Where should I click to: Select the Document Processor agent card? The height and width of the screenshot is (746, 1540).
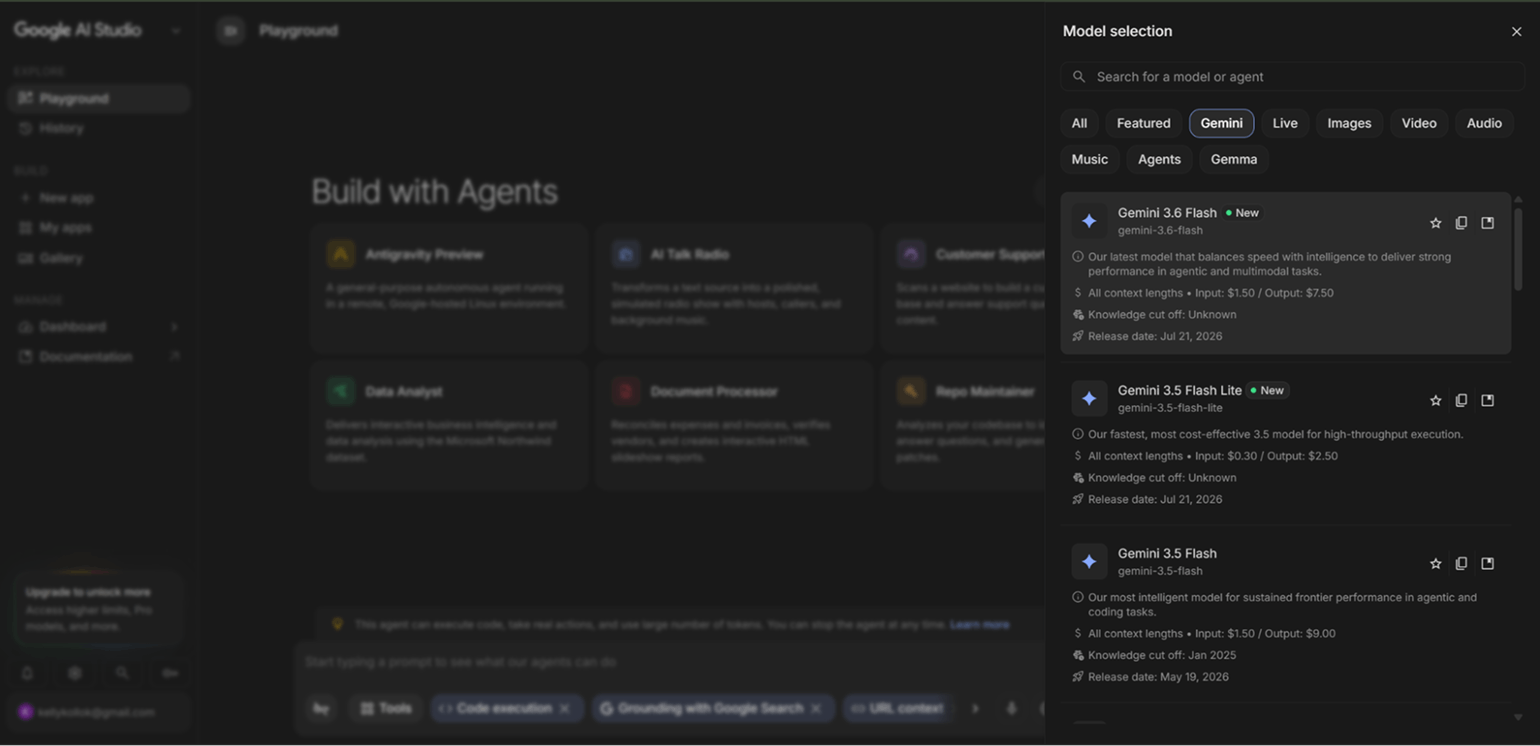(734, 425)
